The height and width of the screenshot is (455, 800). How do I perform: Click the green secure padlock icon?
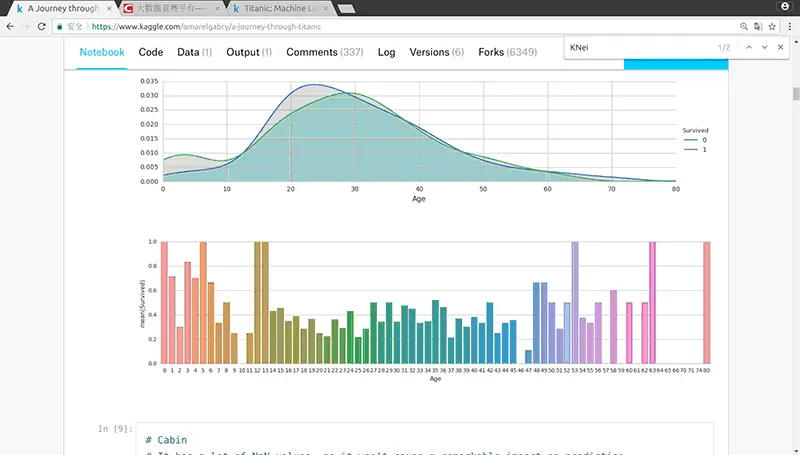[60, 27]
